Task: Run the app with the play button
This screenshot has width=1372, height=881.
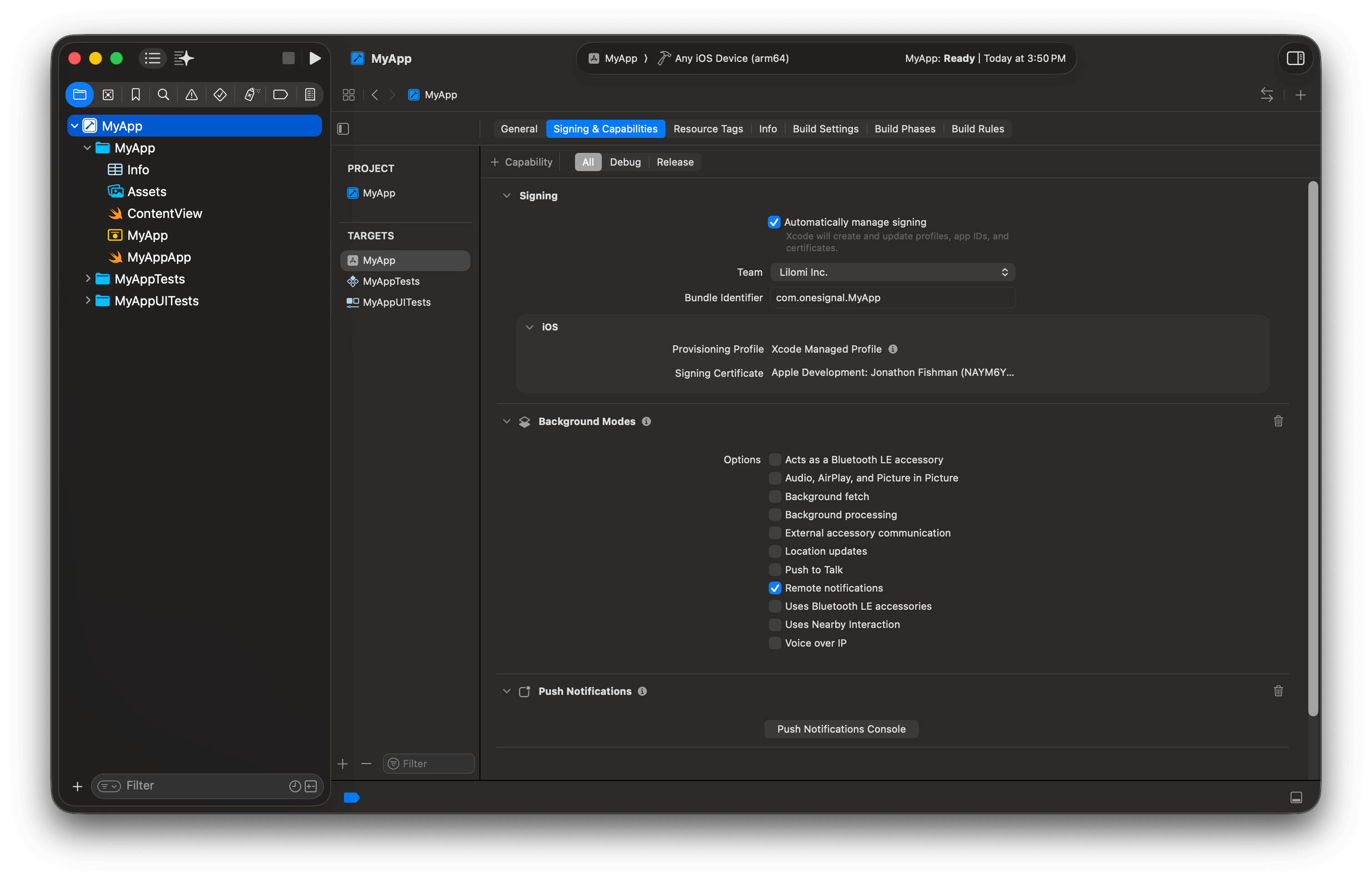Action: coord(314,58)
